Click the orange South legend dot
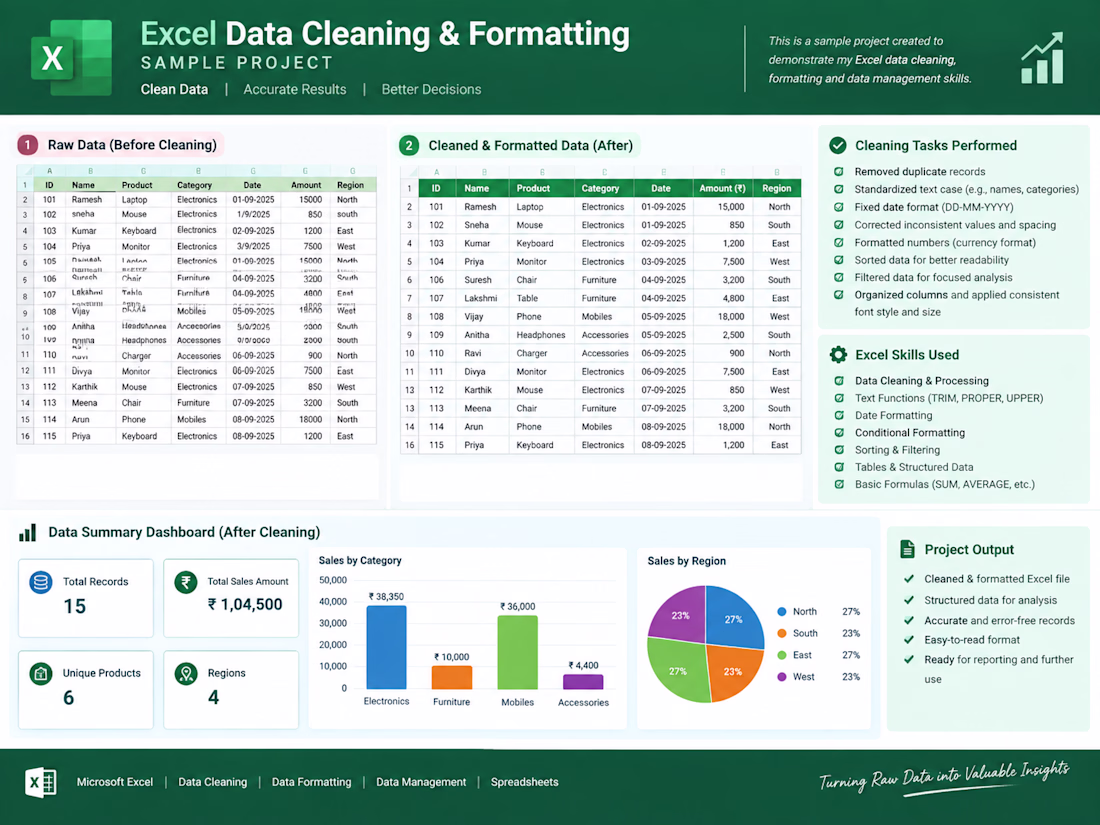This screenshot has width=1100, height=825. (x=782, y=633)
